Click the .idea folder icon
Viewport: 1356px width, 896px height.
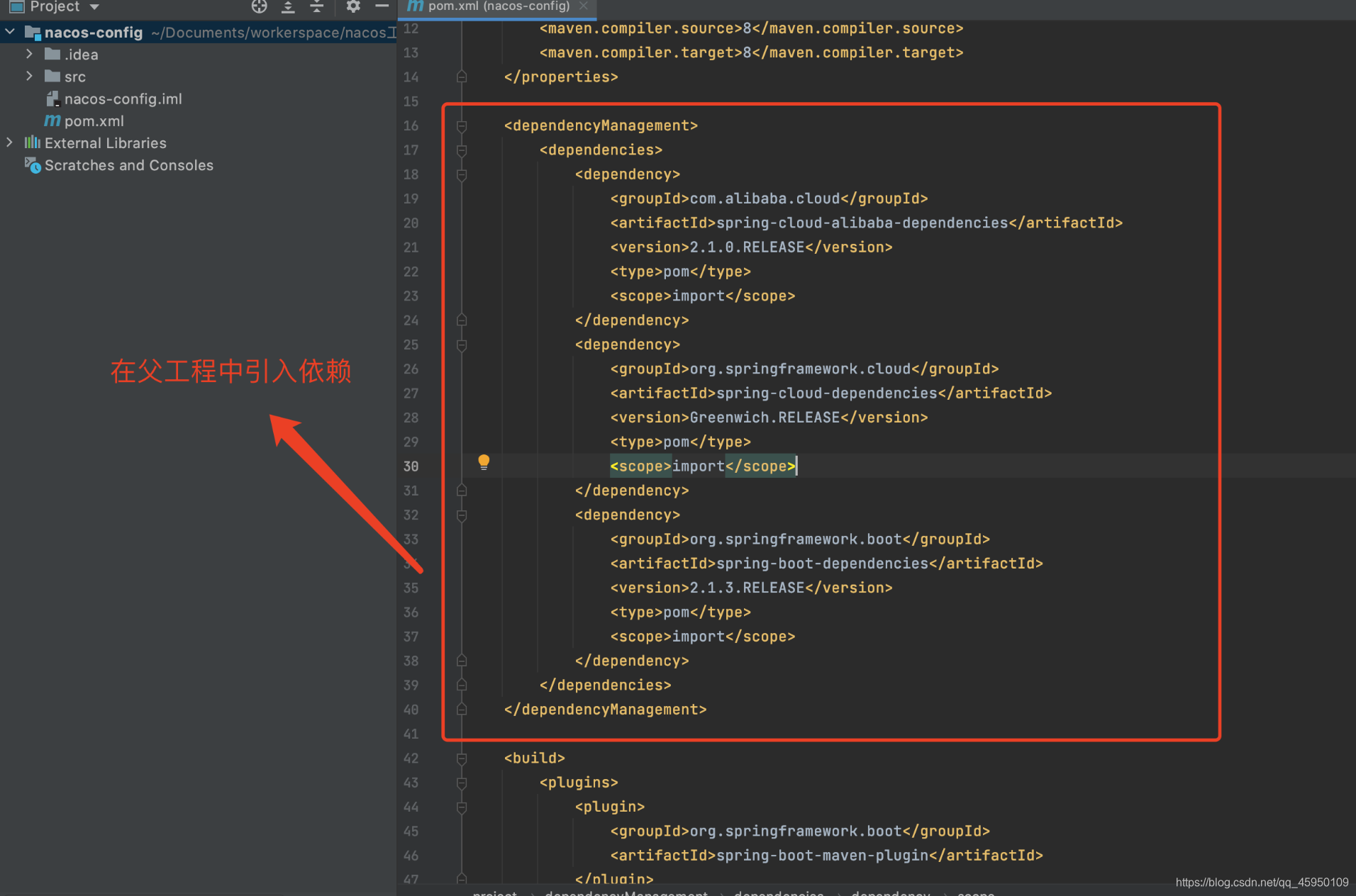[x=52, y=54]
